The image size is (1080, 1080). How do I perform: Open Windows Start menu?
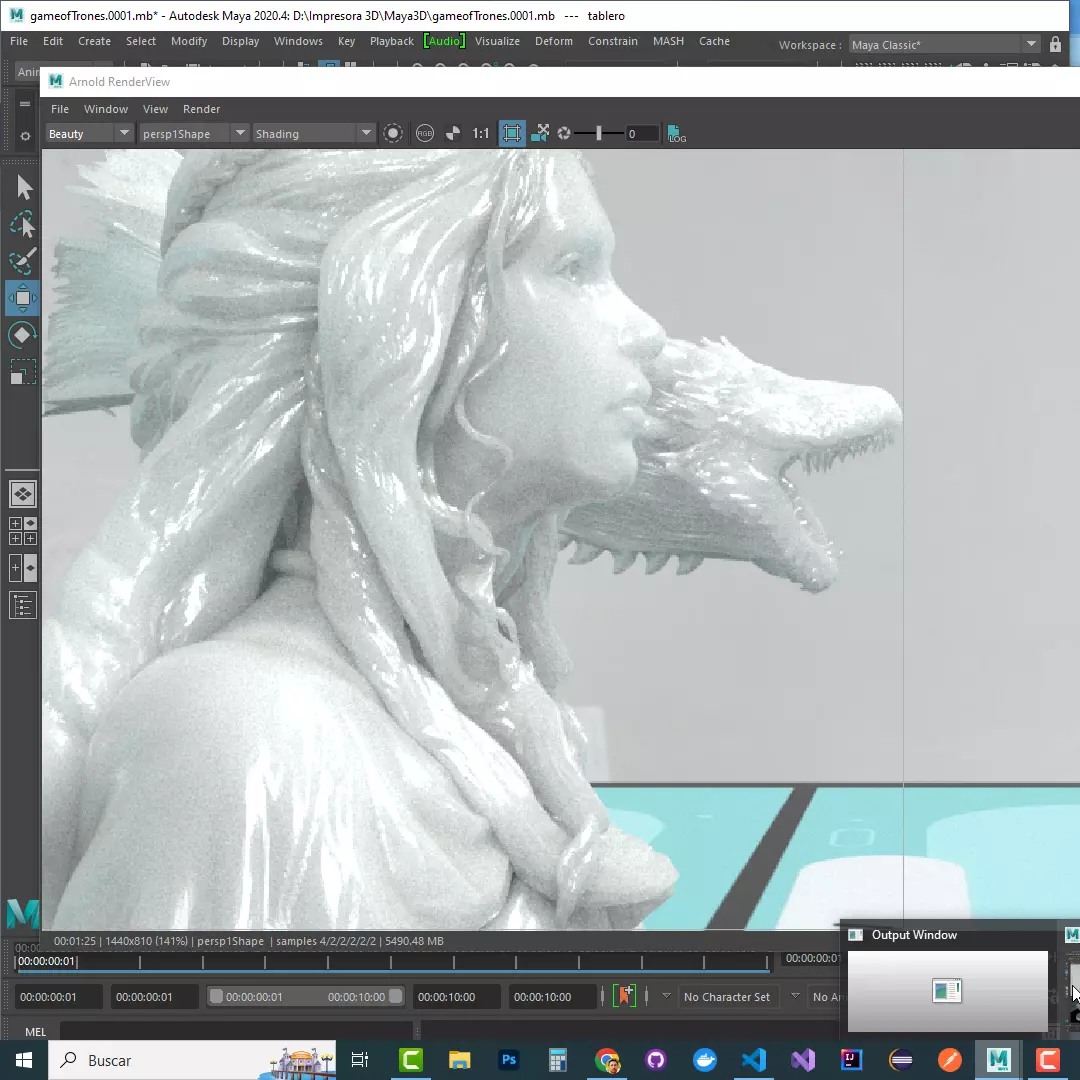(x=23, y=1060)
